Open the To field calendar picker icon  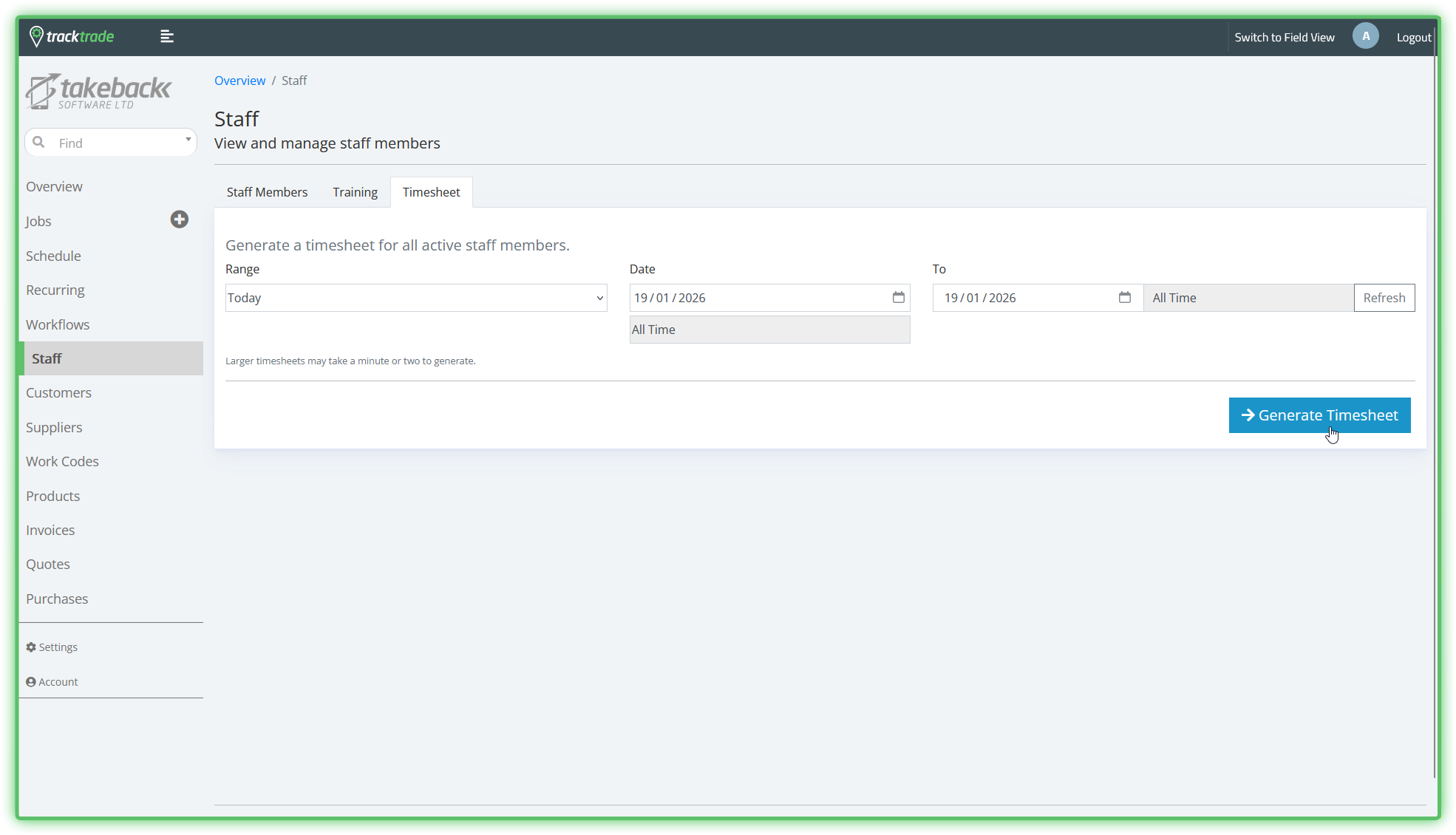[x=1124, y=297]
